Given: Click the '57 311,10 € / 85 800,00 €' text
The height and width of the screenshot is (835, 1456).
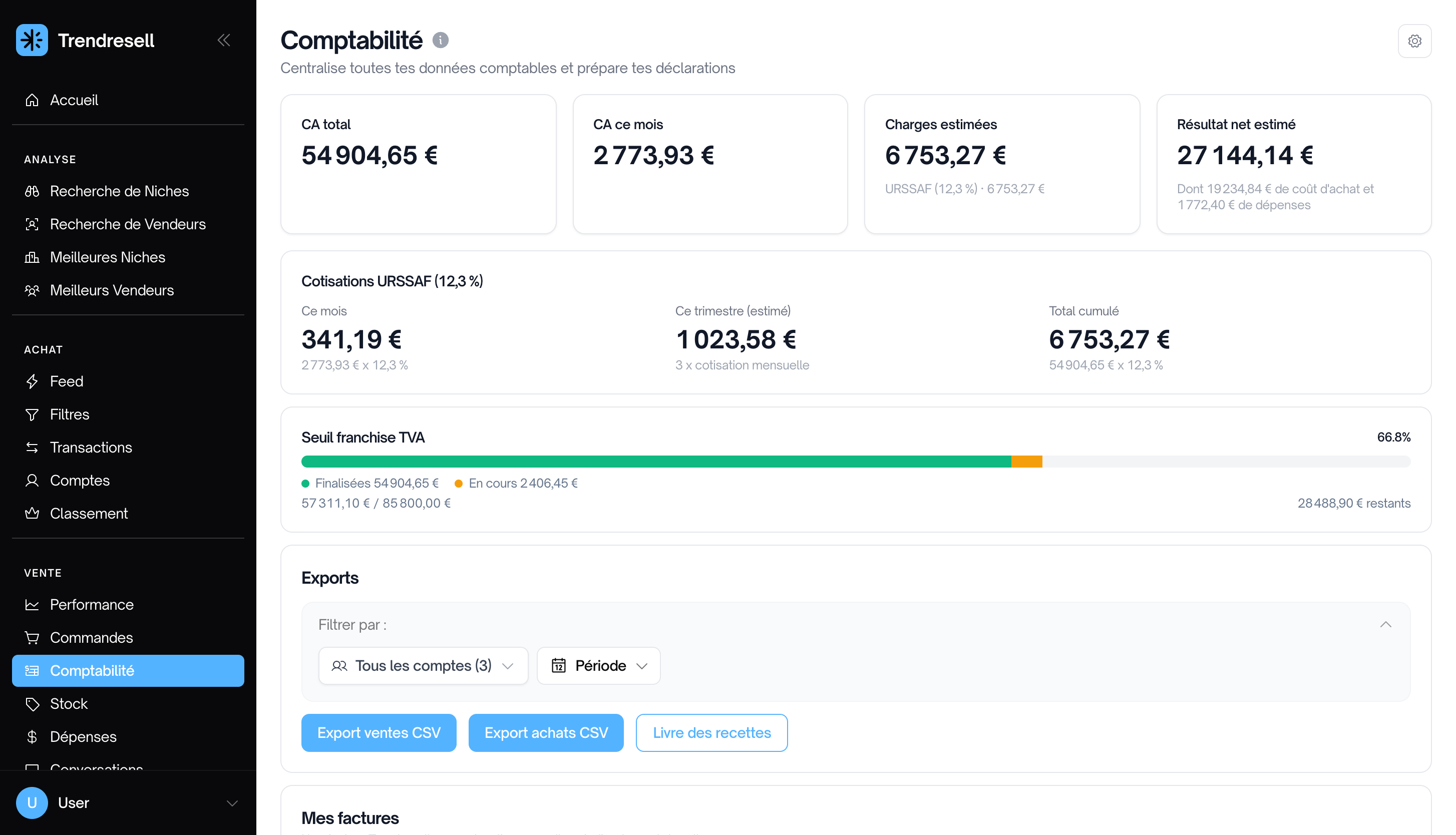Looking at the screenshot, I should point(376,503).
